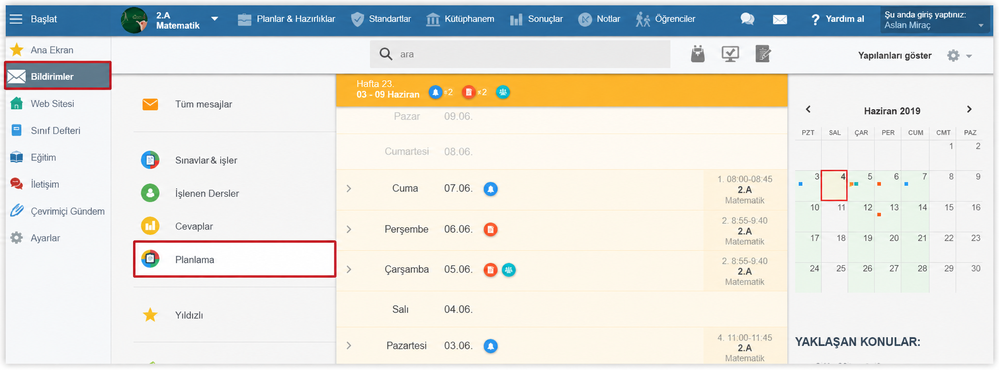This screenshot has width=999, height=370.
Task: Go to next month in calendar
Action: pyautogui.click(x=969, y=110)
